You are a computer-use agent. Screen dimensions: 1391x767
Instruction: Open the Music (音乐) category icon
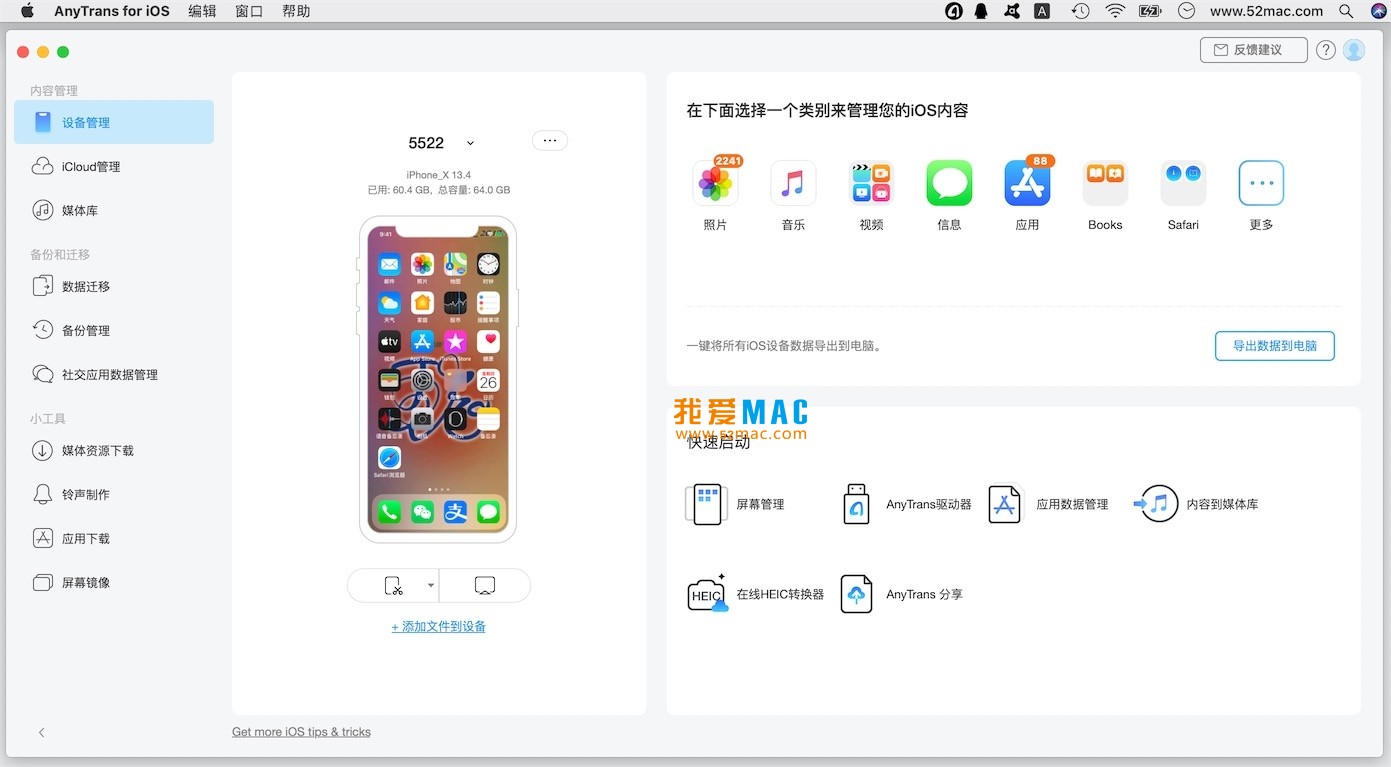pos(793,184)
